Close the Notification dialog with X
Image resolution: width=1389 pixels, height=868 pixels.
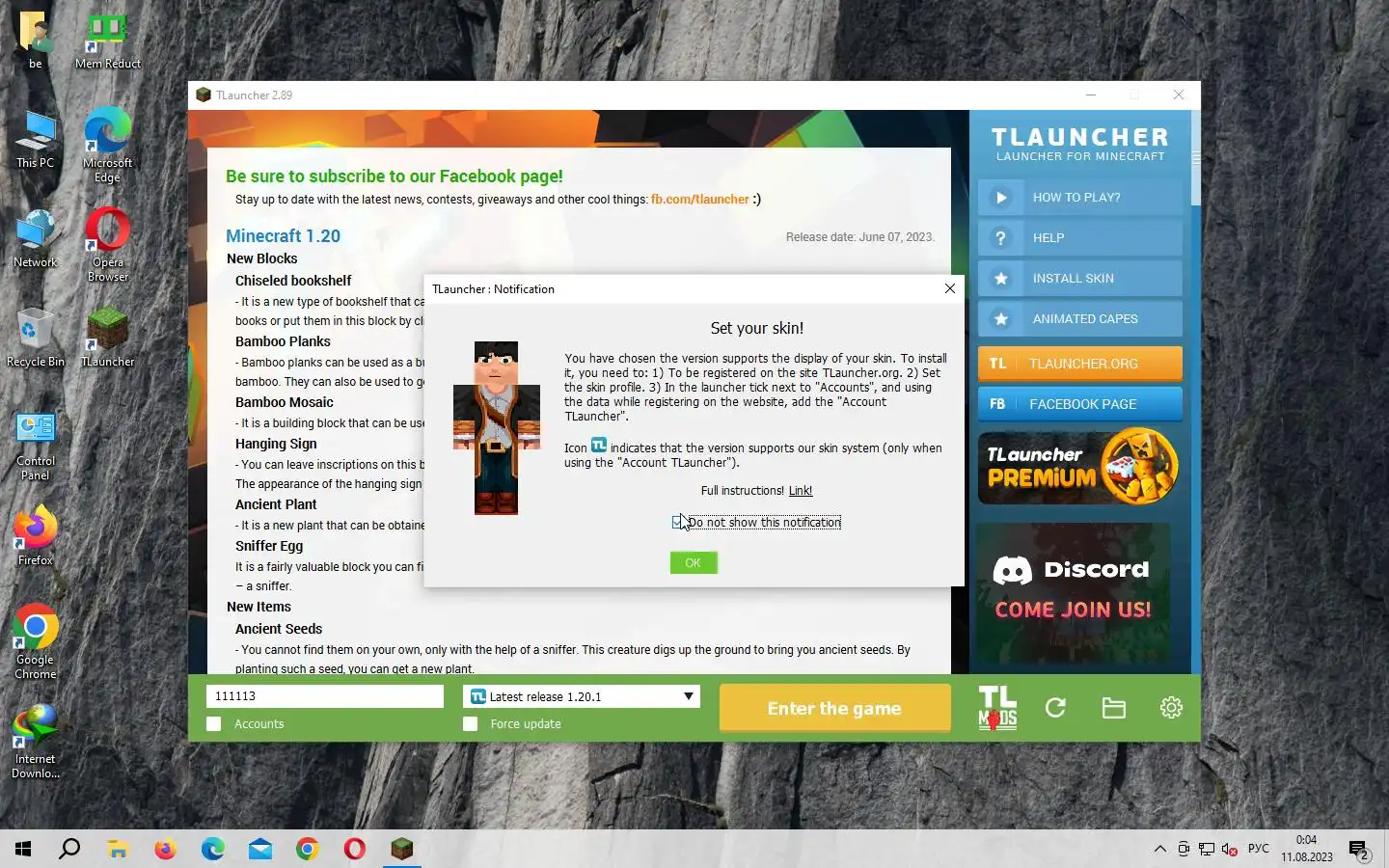(x=950, y=288)
